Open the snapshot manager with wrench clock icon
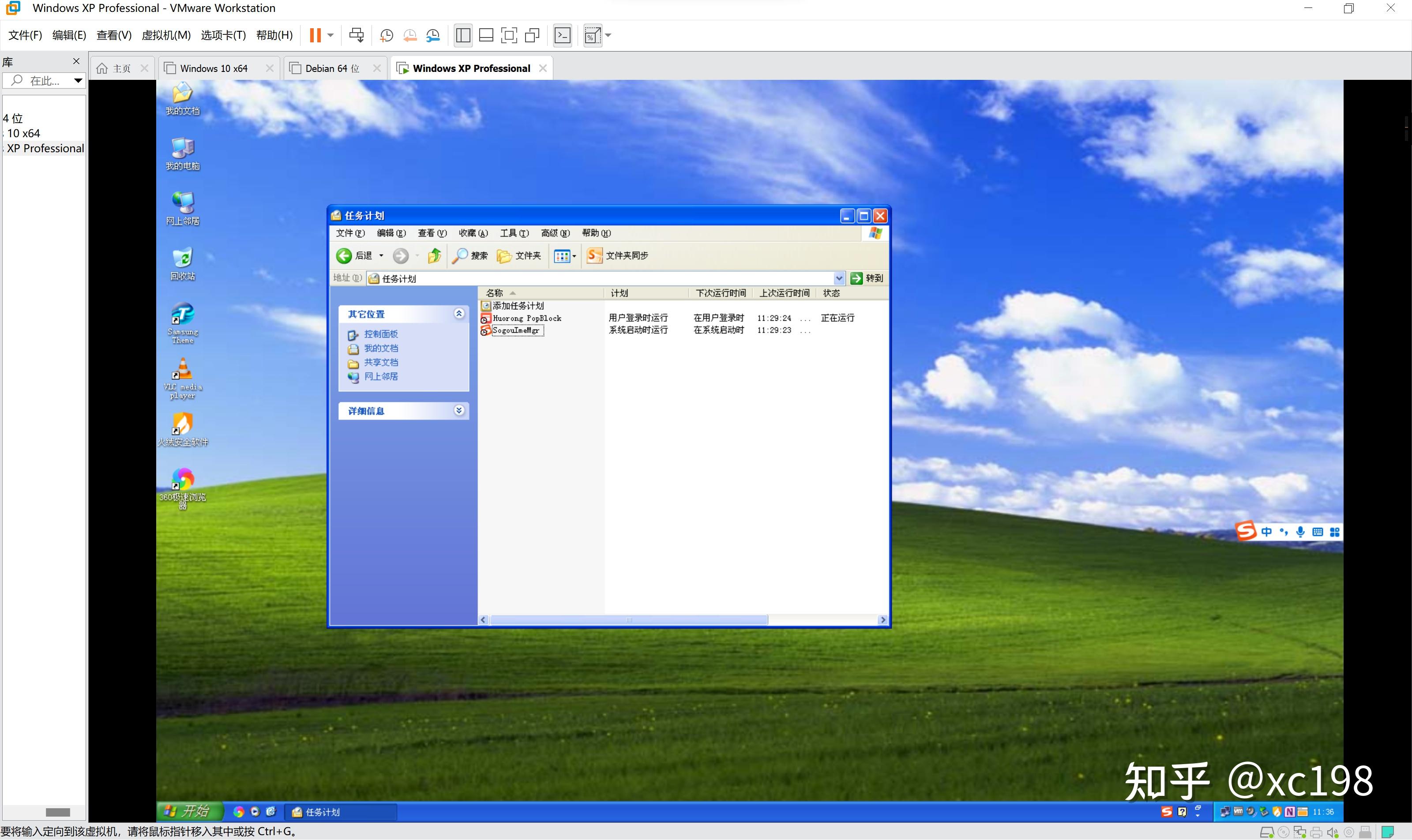The width and height of the screenshot is (1412, 840). pyautogui.click(x=433, y=36)
